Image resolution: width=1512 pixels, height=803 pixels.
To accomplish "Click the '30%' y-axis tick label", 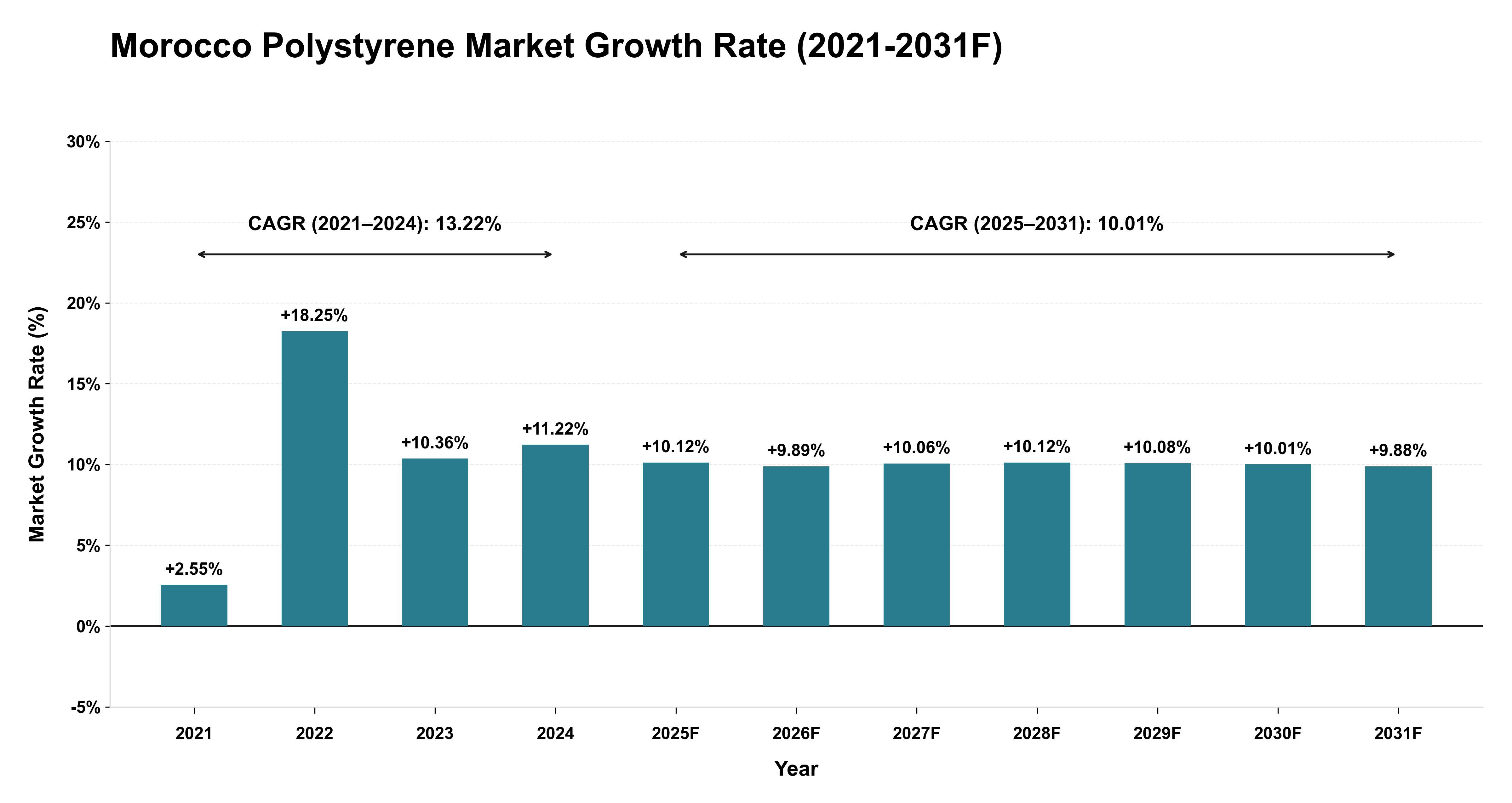I will coord(83,142).
